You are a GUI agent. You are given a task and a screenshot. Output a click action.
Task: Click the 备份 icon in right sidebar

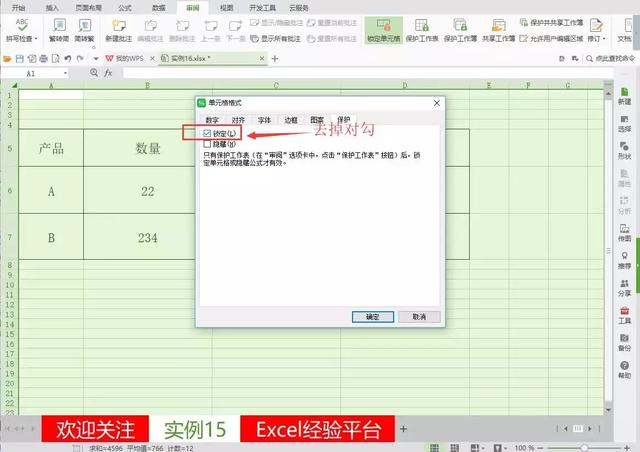click(624, 343)
